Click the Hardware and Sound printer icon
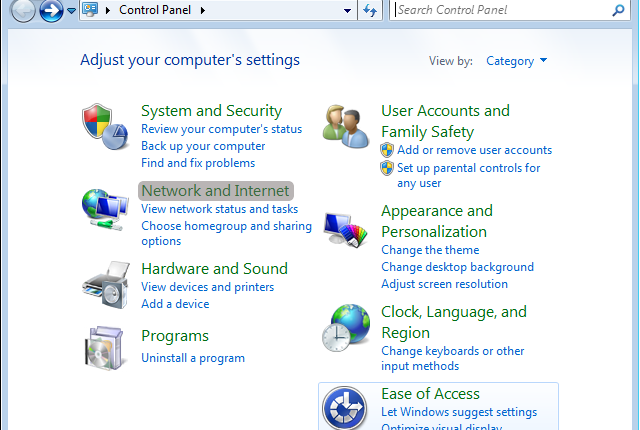The height and width of the screenshot is (430, 640). [104, 284]
